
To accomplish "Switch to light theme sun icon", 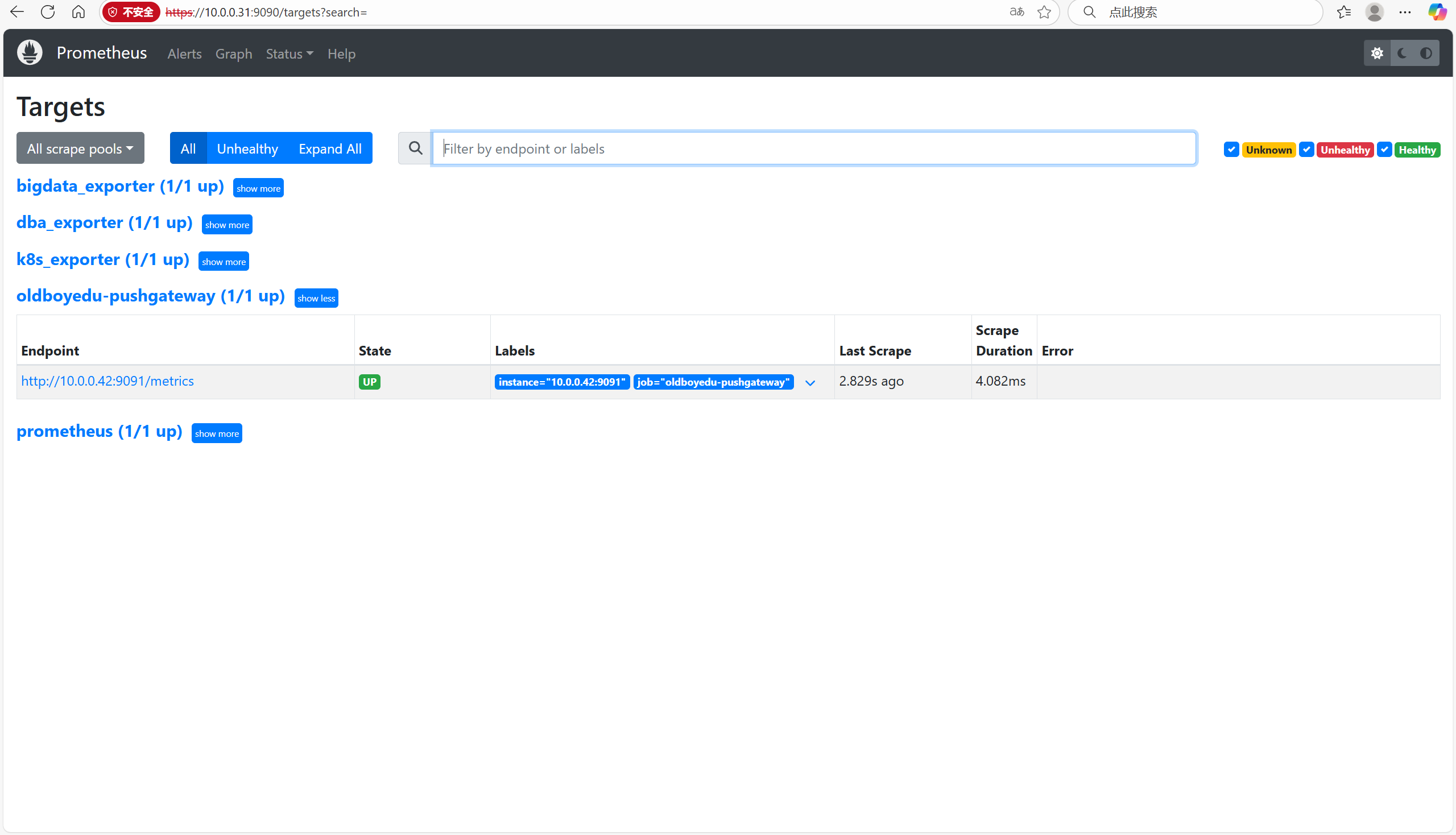I will (x=1377, y=53).
